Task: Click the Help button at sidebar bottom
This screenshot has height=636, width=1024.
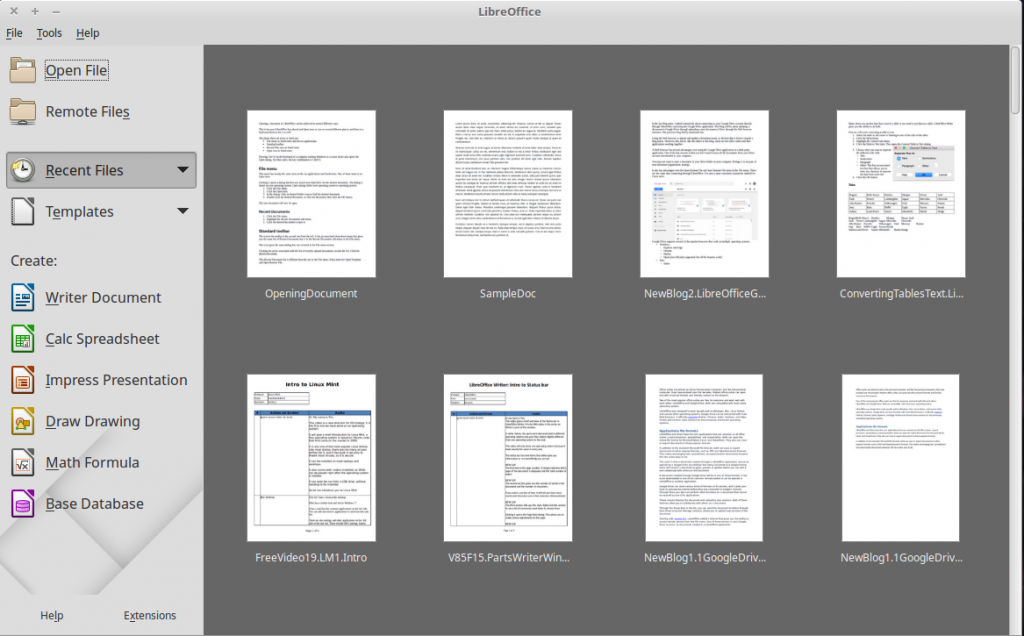Action: pos(52,615)
